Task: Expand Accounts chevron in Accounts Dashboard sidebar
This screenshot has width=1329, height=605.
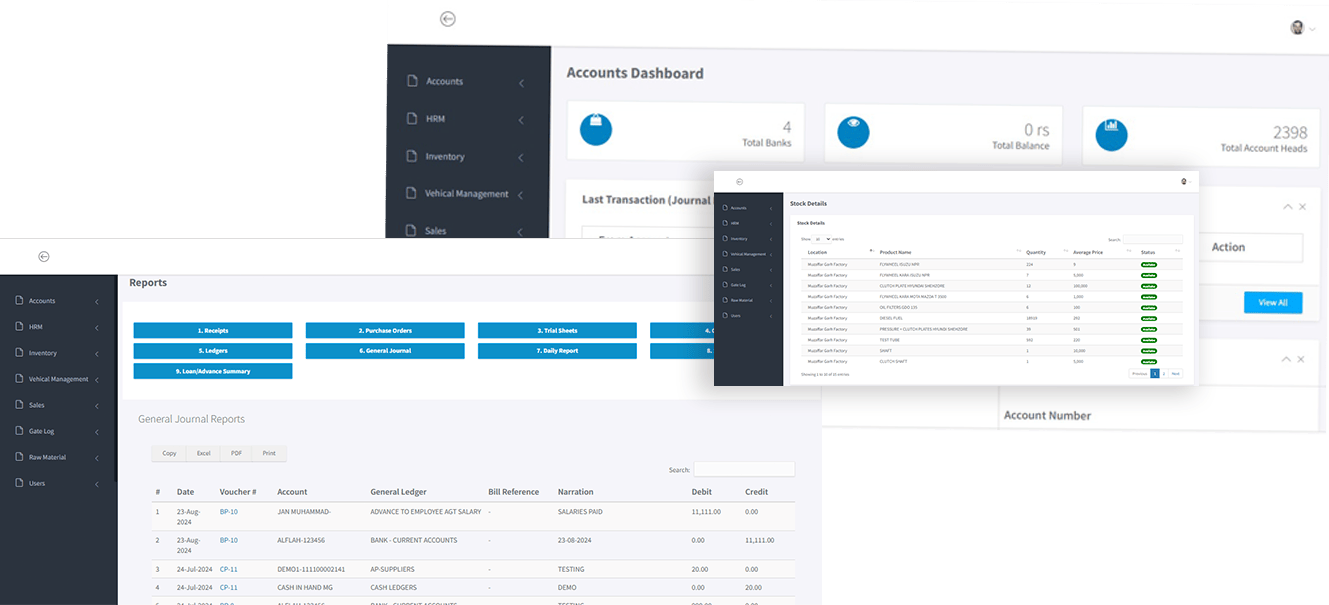Action: [x=521, y=83]
